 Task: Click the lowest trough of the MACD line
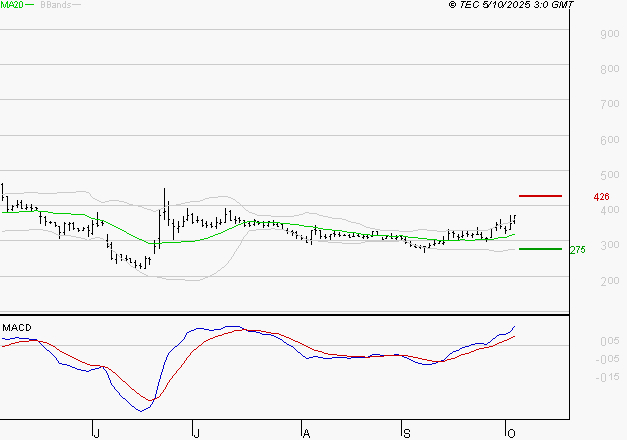140,410
